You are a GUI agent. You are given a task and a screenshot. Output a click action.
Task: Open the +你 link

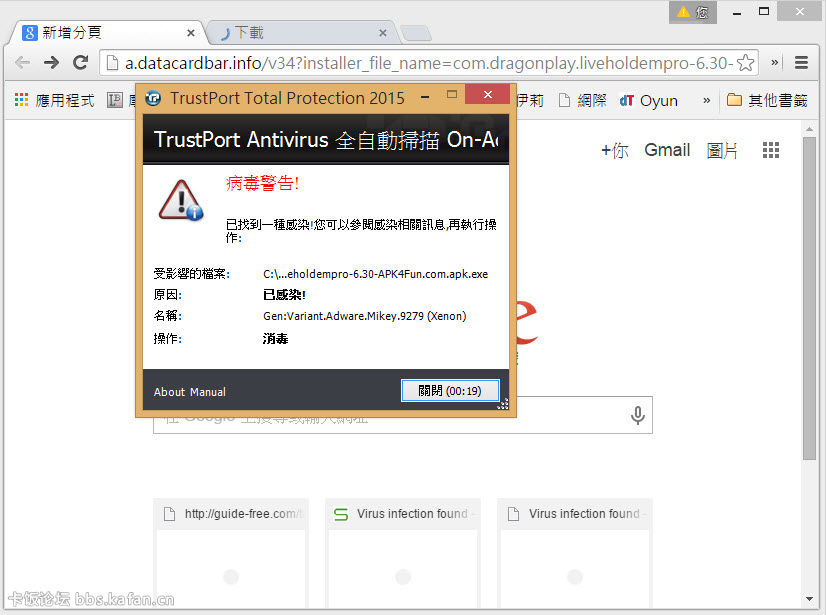point(614,150)
